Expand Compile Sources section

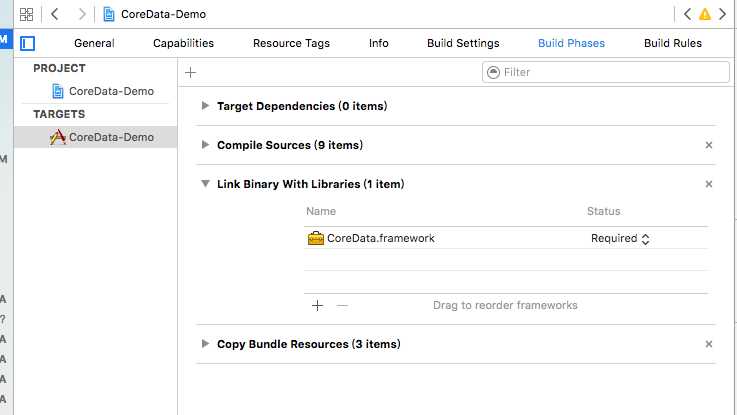(205, 145)
